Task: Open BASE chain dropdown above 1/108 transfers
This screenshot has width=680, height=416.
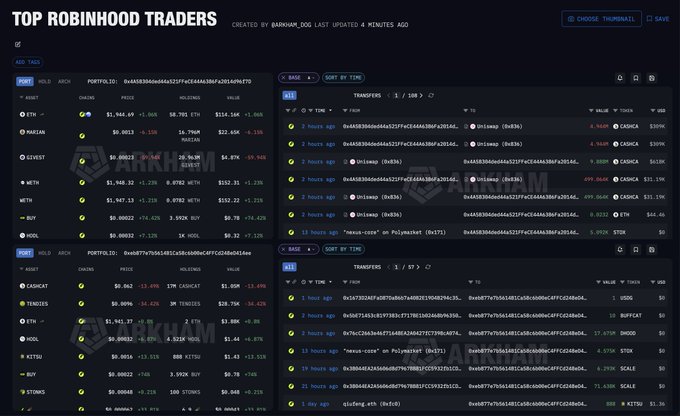Action: pyautogui.click(x=310, y=78)
